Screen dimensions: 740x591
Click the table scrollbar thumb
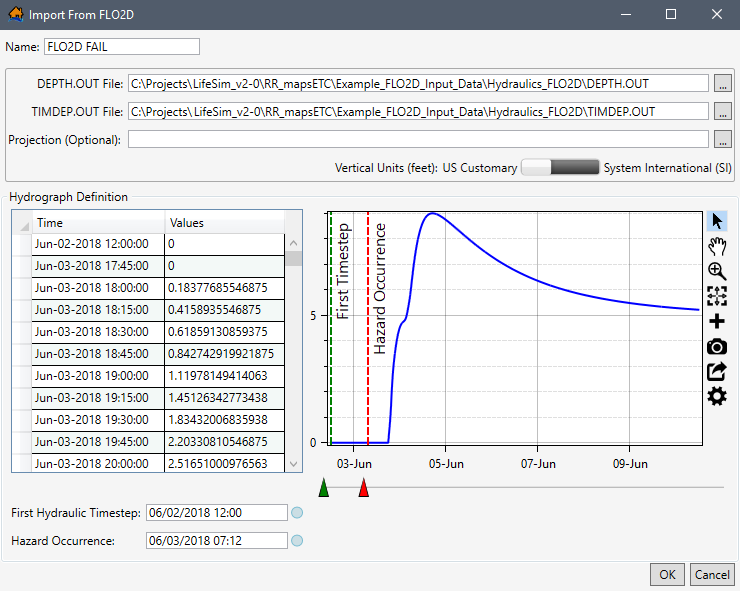[294, 259]
